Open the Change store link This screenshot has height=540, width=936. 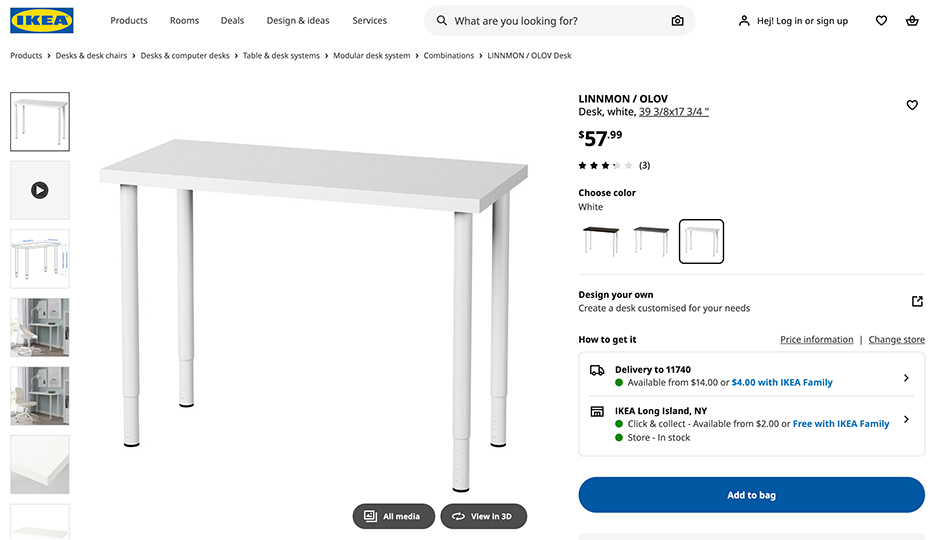(896, 340)
